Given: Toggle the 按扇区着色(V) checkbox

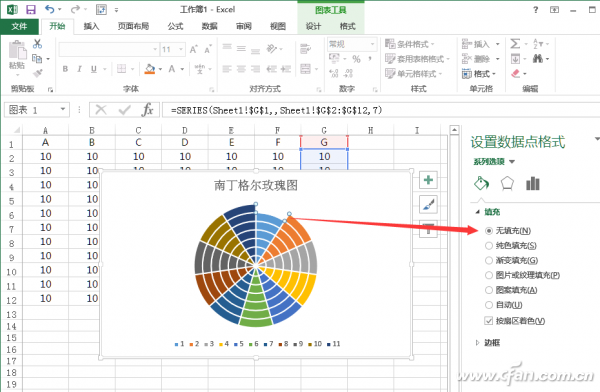Looking at the screenshot, I should tap(489, 321).
